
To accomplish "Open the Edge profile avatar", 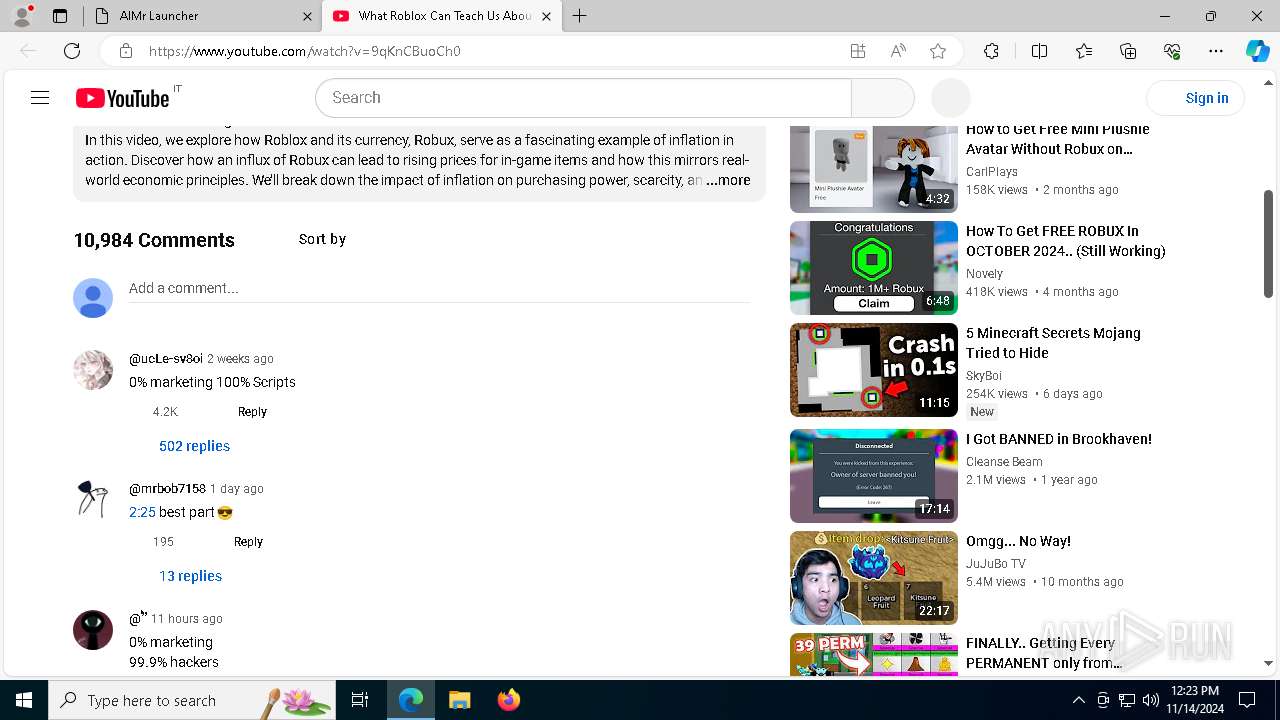I will click(22, 16).
